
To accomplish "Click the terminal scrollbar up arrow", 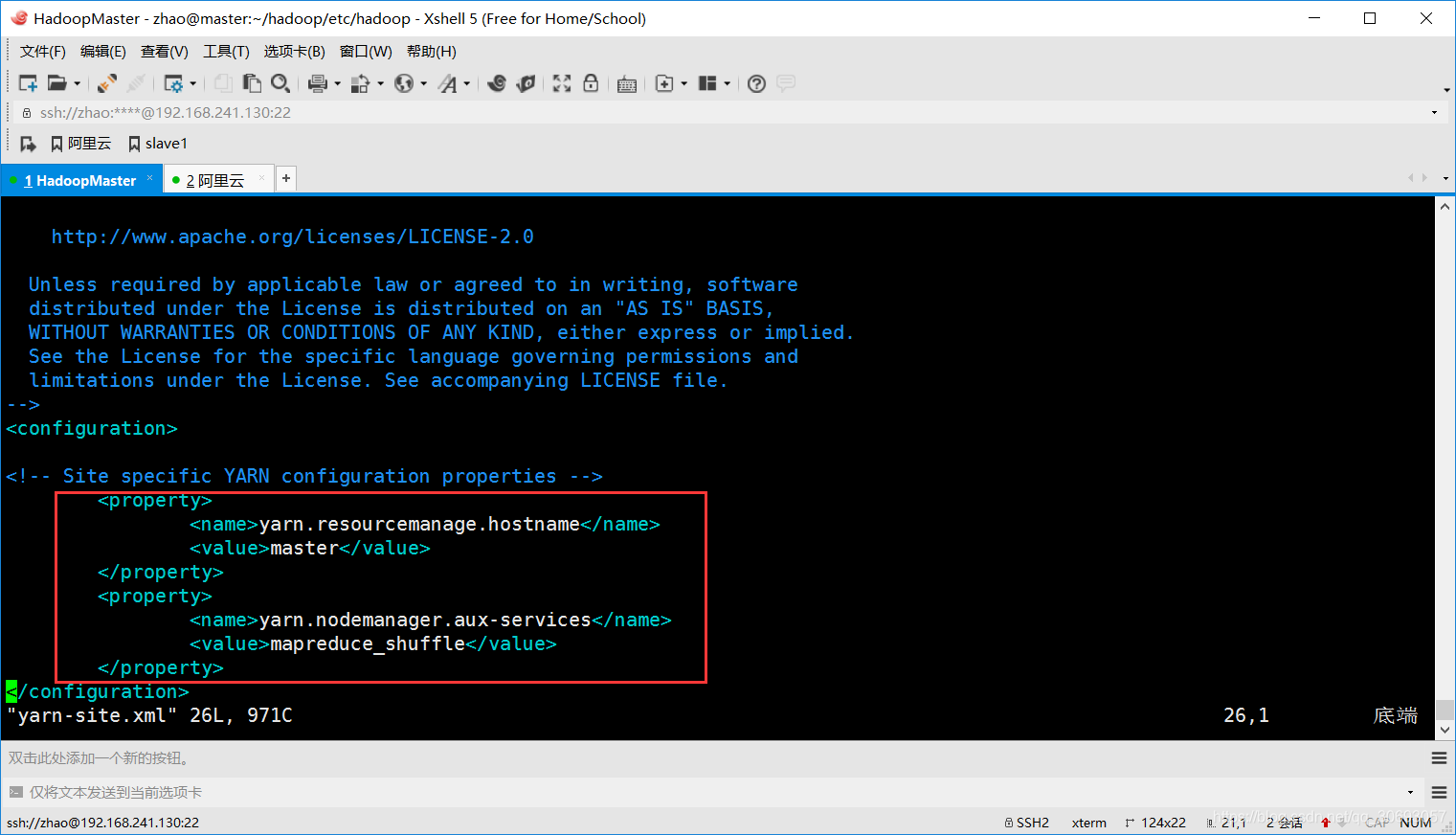I will click(1445, 206).
